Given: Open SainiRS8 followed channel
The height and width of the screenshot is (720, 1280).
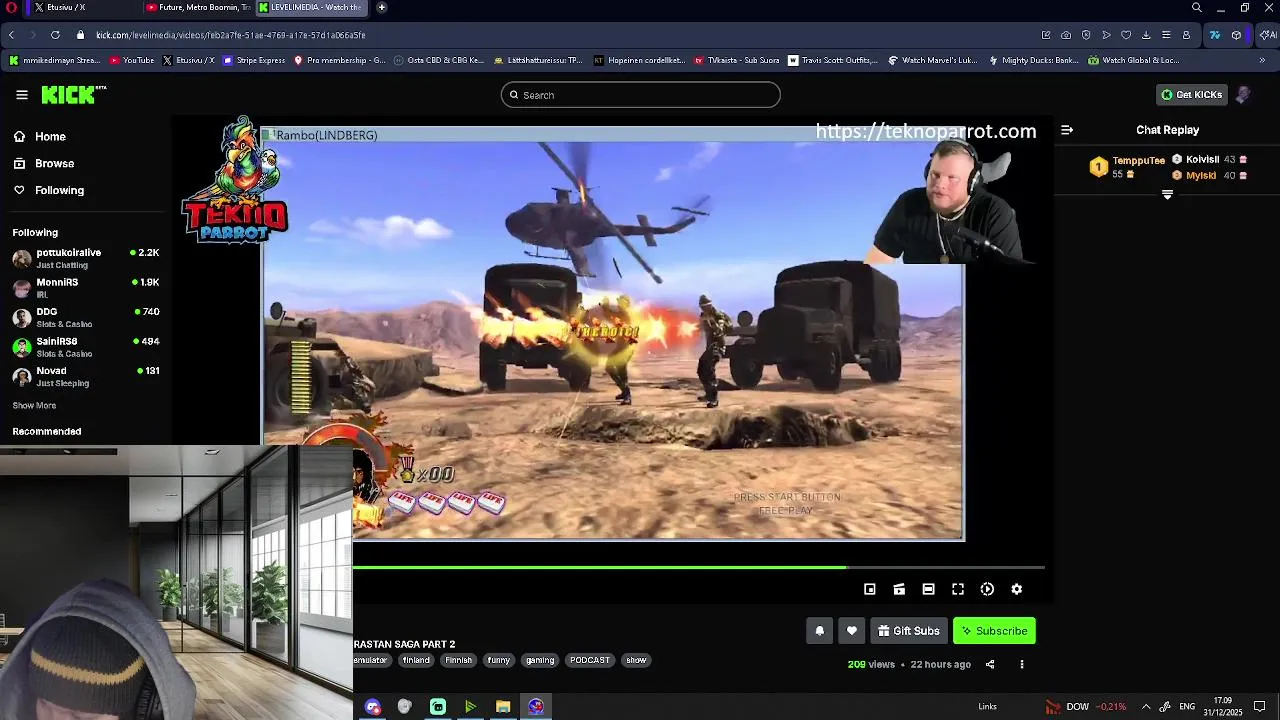Looking at the screenshot, I should (86, 347).
